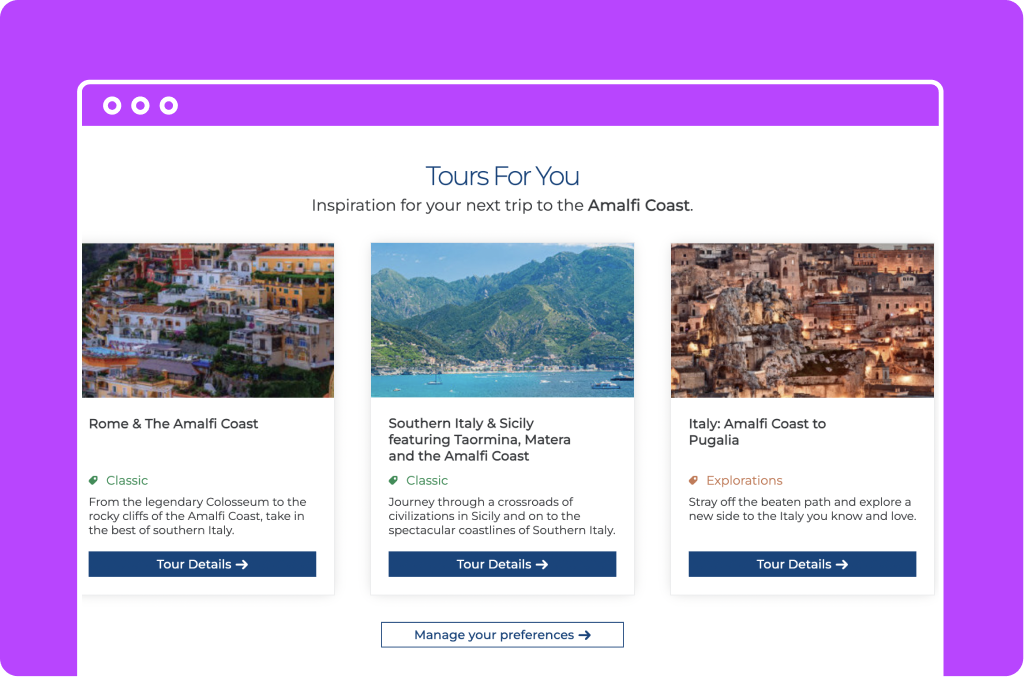Click the colorful Positano hillside photo
This screenshot has height=677, width=1024.
(208, 321)
